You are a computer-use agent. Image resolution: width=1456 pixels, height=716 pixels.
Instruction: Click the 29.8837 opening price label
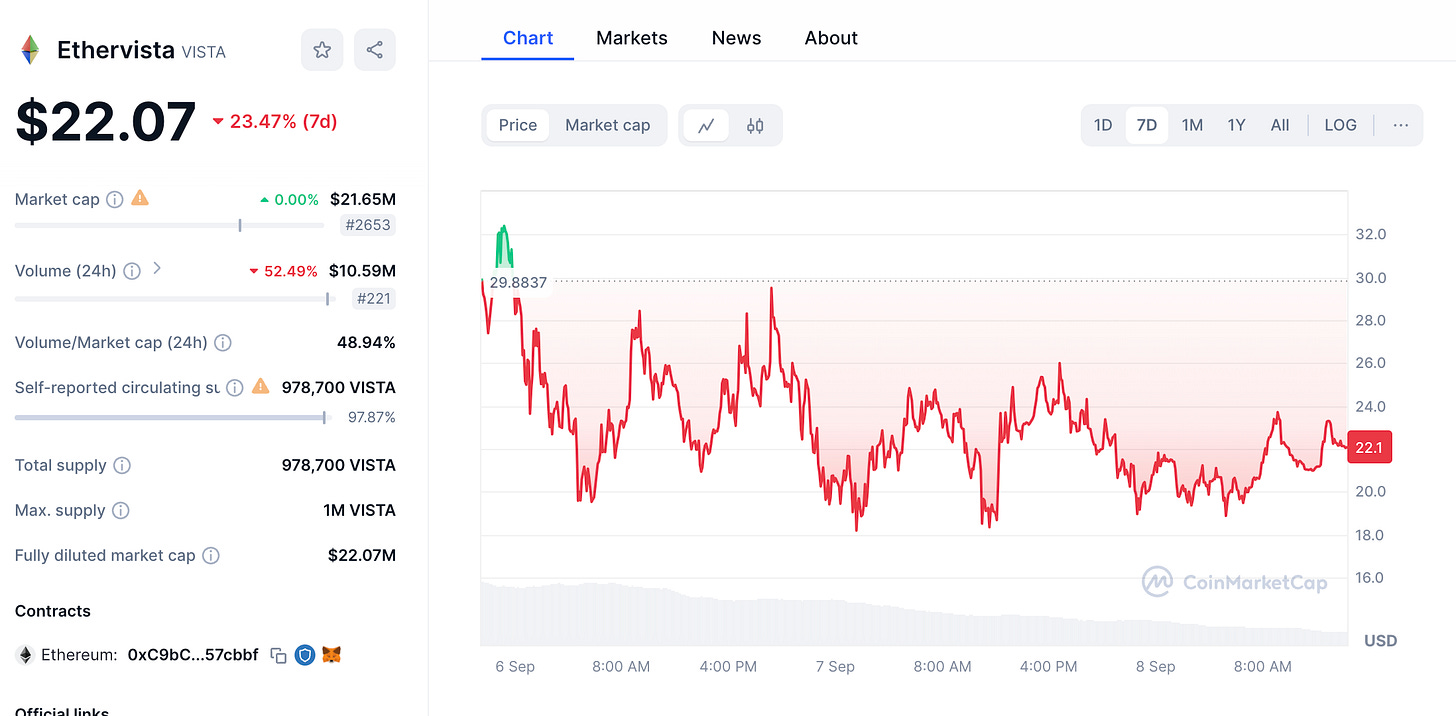518,283
